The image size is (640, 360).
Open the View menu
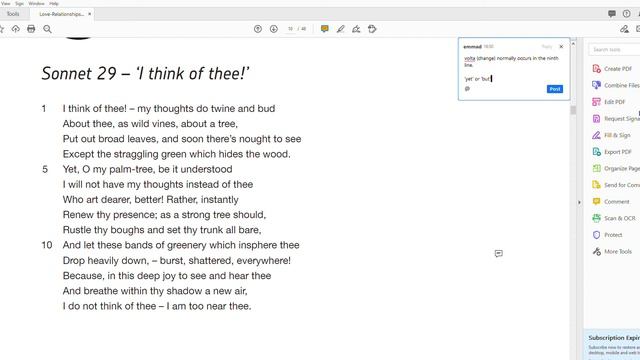6,3
